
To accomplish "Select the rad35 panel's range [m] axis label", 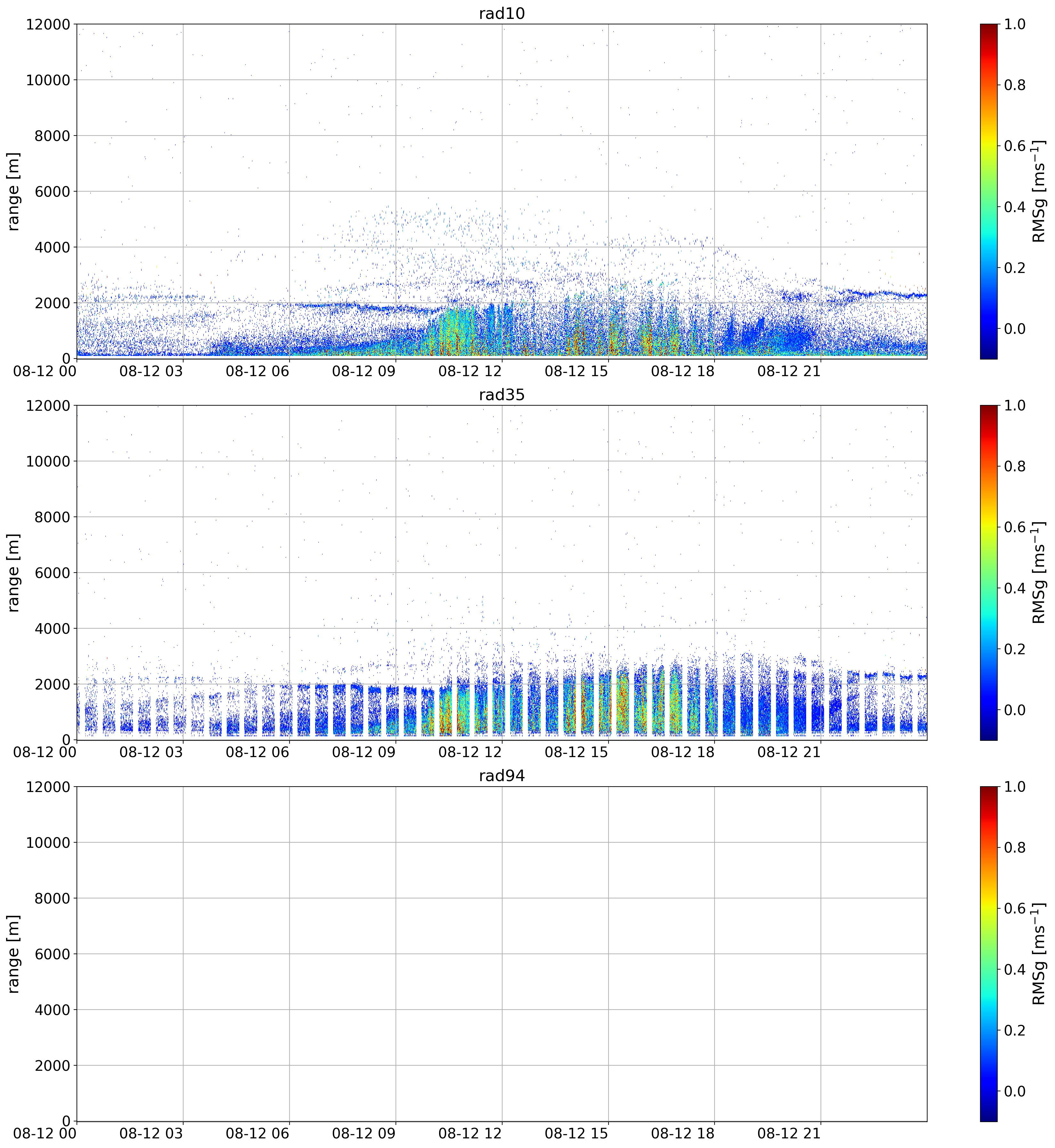I will pos(14,573).
